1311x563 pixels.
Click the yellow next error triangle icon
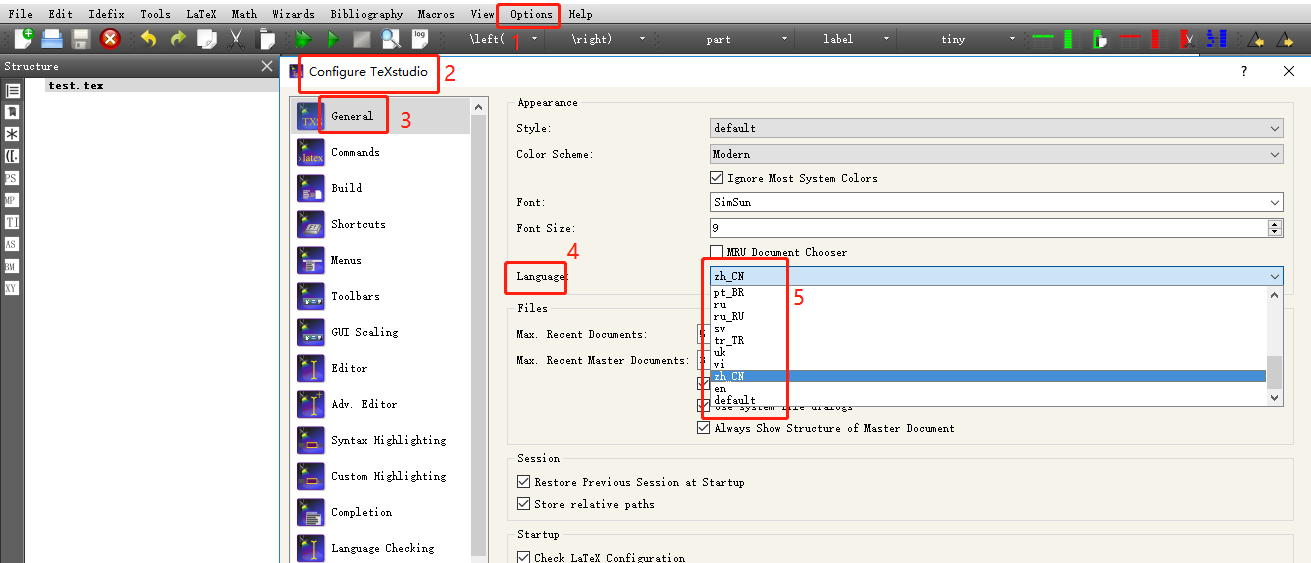1285,39
